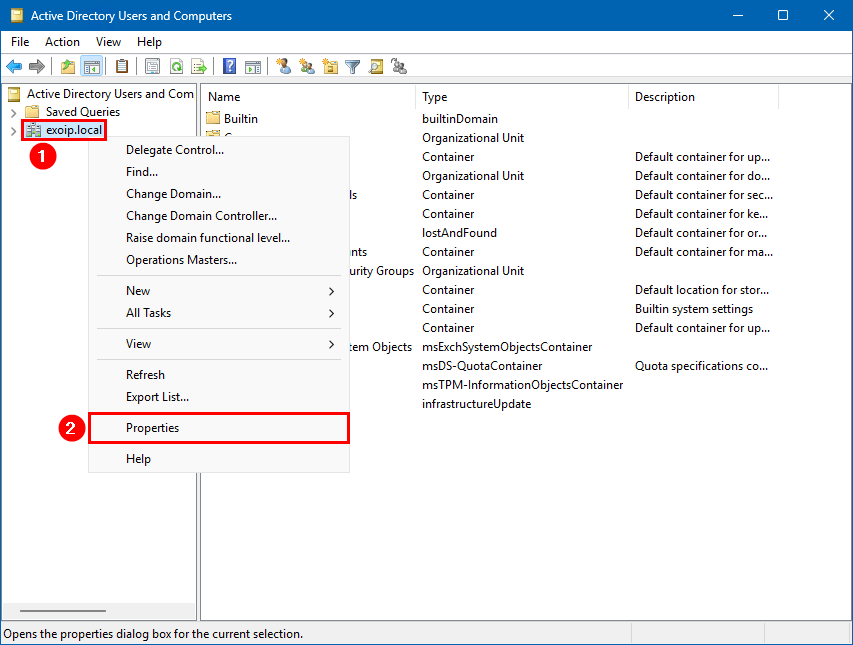Click the Refresh toolbar icon

point(176,67)
